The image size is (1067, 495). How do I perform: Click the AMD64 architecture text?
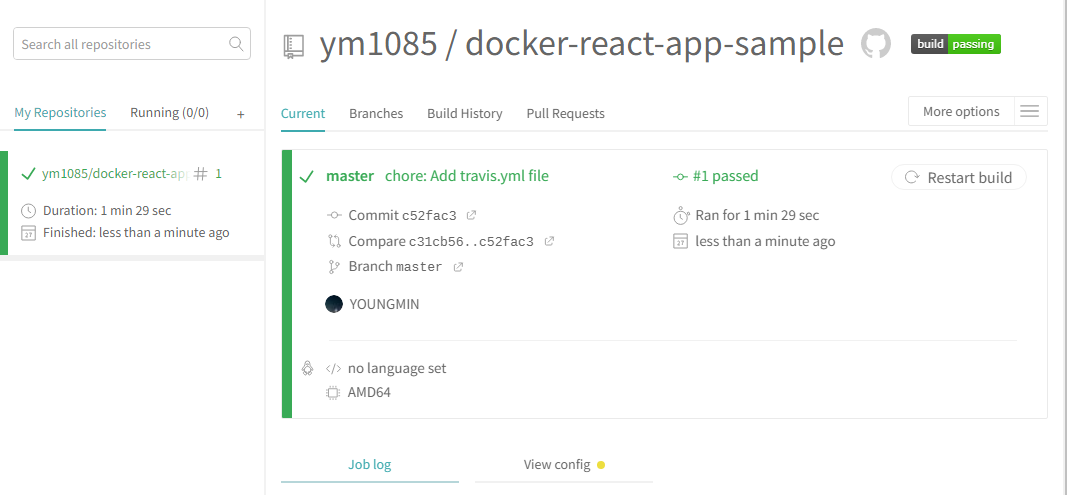pos(369,393)
